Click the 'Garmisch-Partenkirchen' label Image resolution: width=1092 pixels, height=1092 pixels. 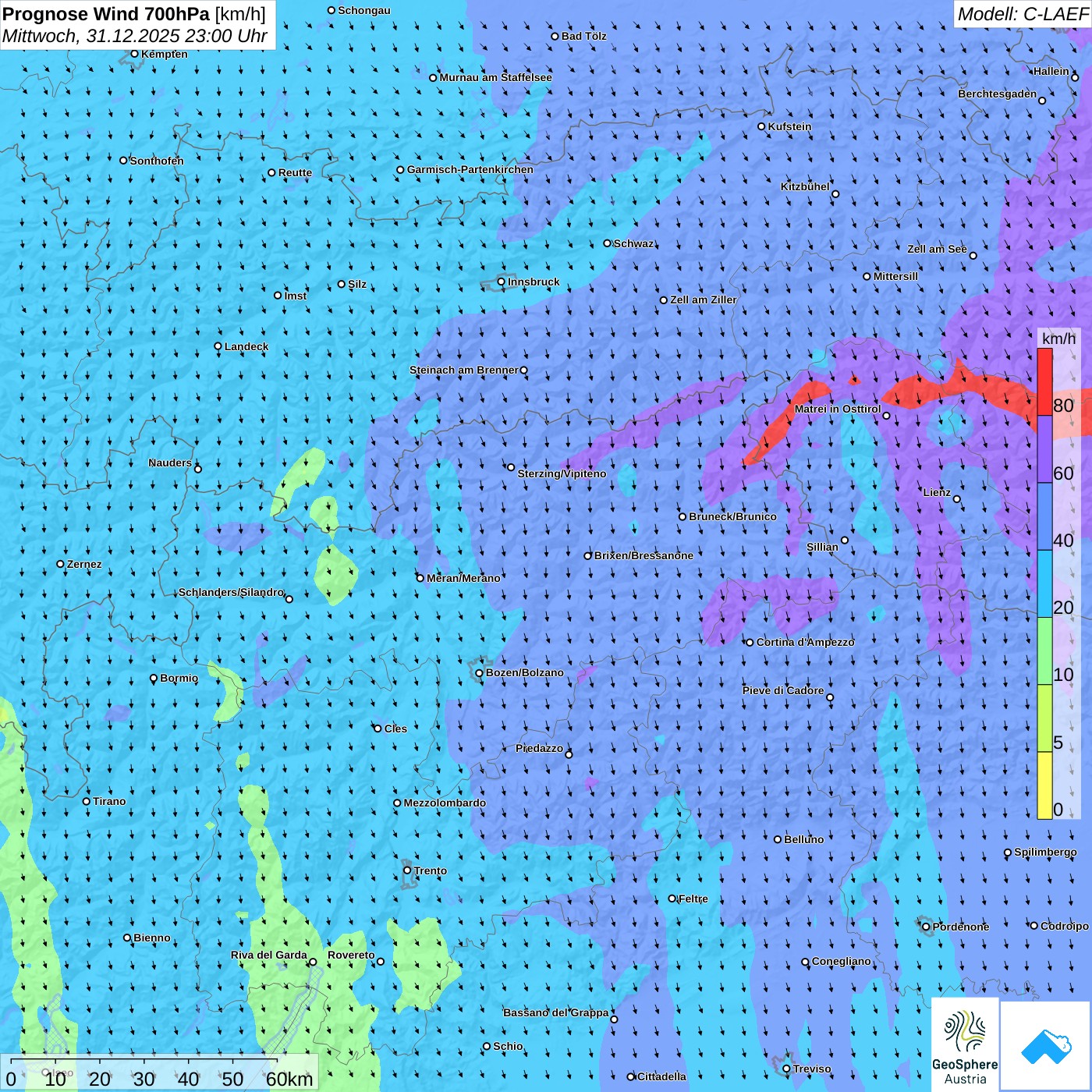470,169
